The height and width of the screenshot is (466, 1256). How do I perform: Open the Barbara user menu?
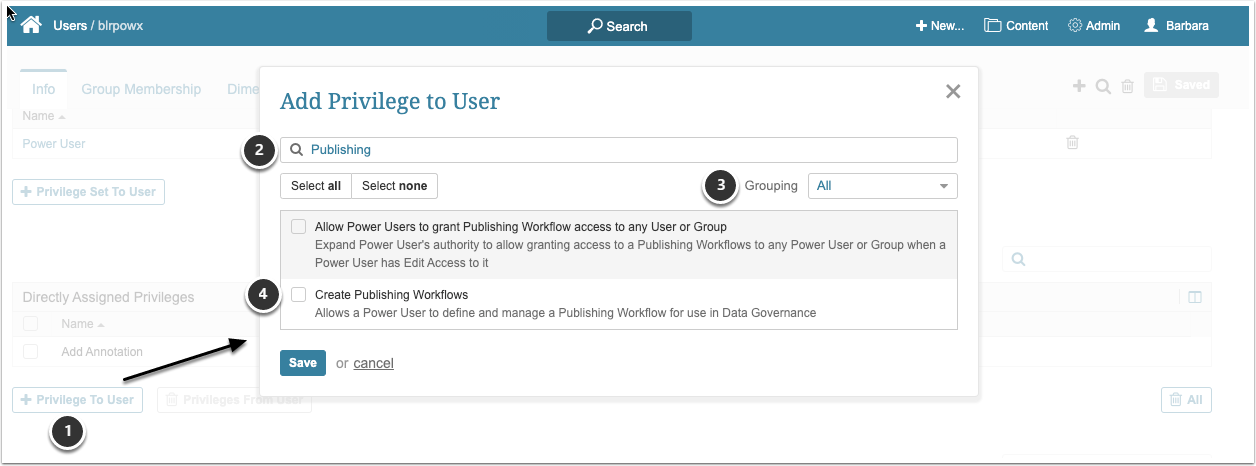(1176, 26)
